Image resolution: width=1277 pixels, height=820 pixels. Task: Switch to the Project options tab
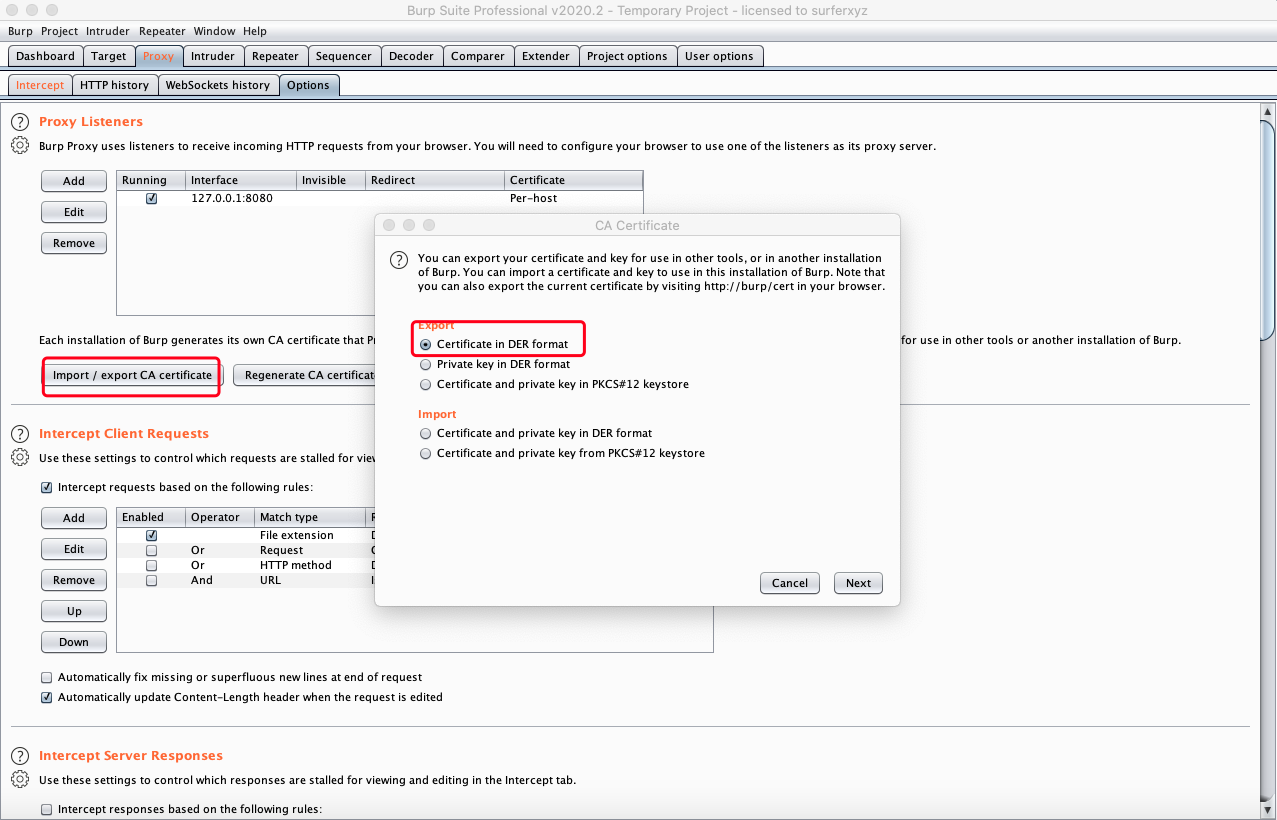click(627, 56)
